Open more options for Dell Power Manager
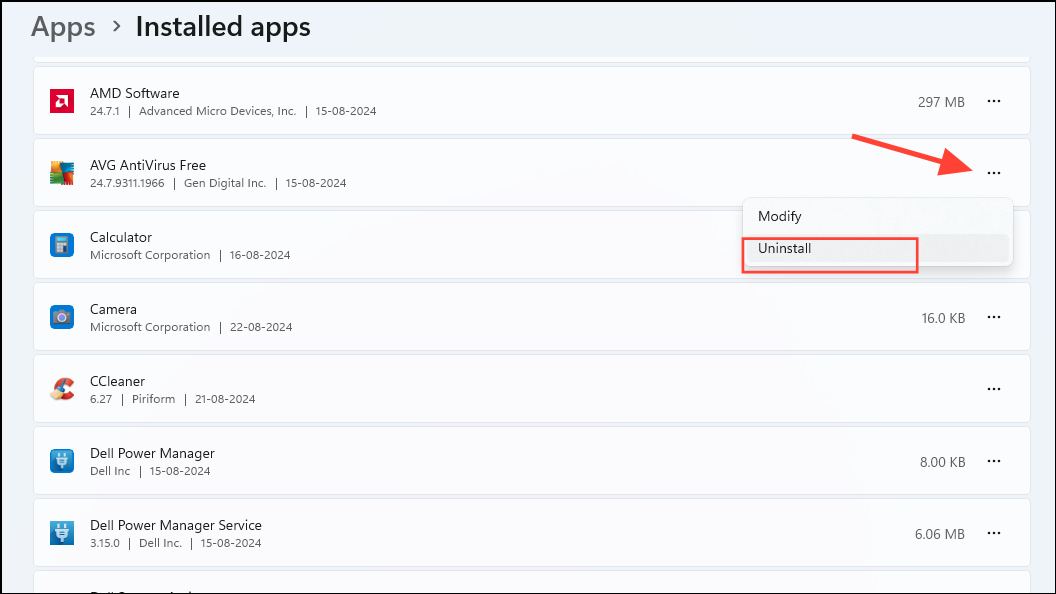1056x594 pixels. [x=993, y=461]
